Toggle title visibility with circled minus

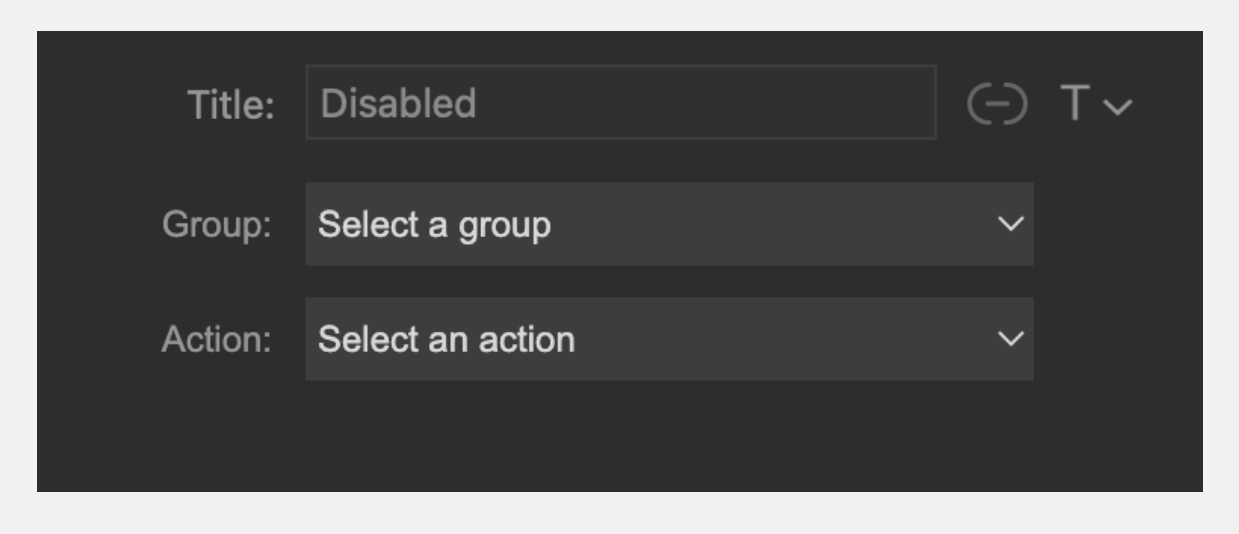pos(997,104)
